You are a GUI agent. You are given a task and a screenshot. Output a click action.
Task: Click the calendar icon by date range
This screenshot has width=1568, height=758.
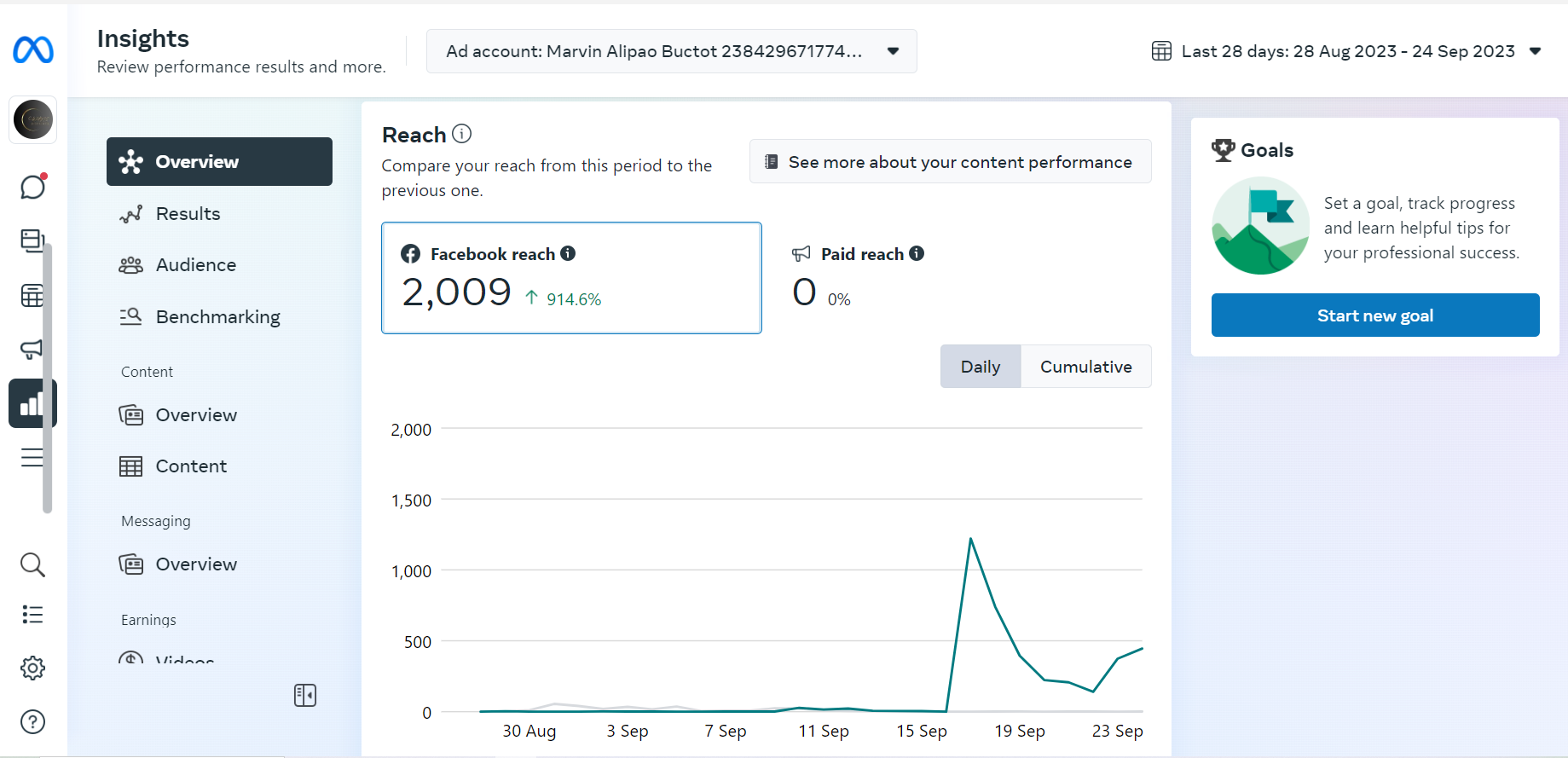tap(1161, 51)
